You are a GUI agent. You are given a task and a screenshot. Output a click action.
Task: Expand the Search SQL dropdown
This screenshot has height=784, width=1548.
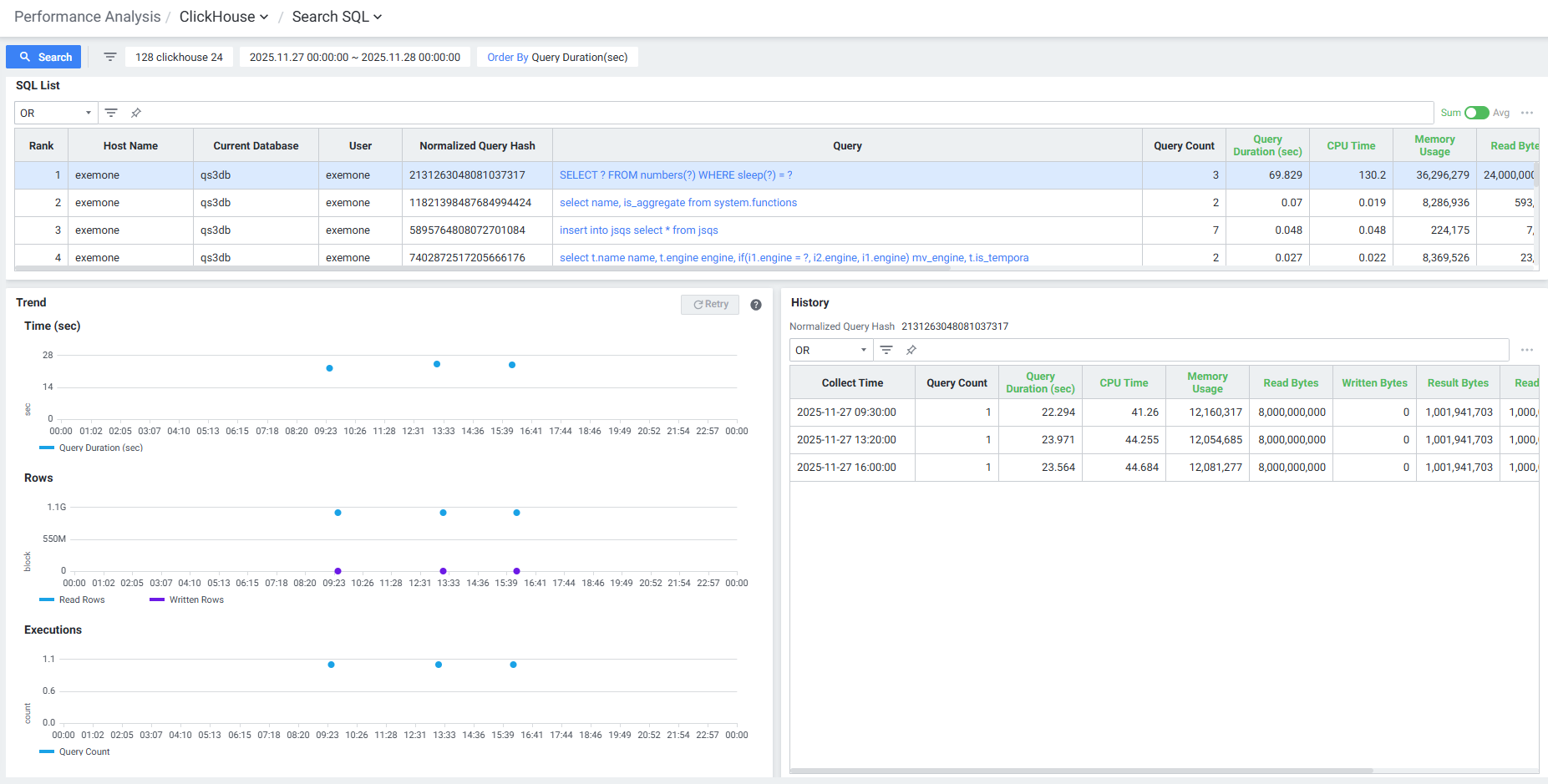point(337,17)
